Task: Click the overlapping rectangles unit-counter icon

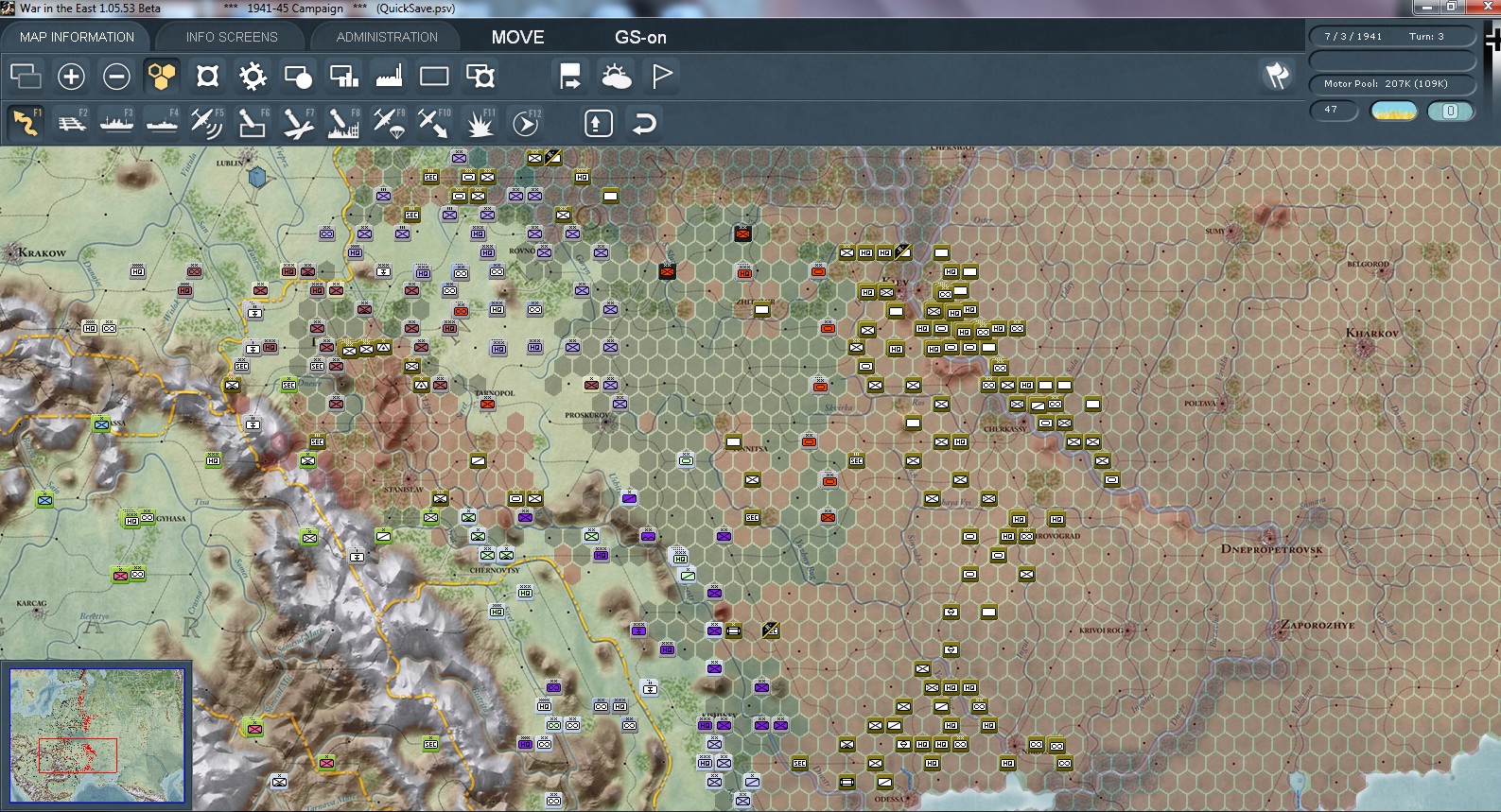Action: click(26, 76)
